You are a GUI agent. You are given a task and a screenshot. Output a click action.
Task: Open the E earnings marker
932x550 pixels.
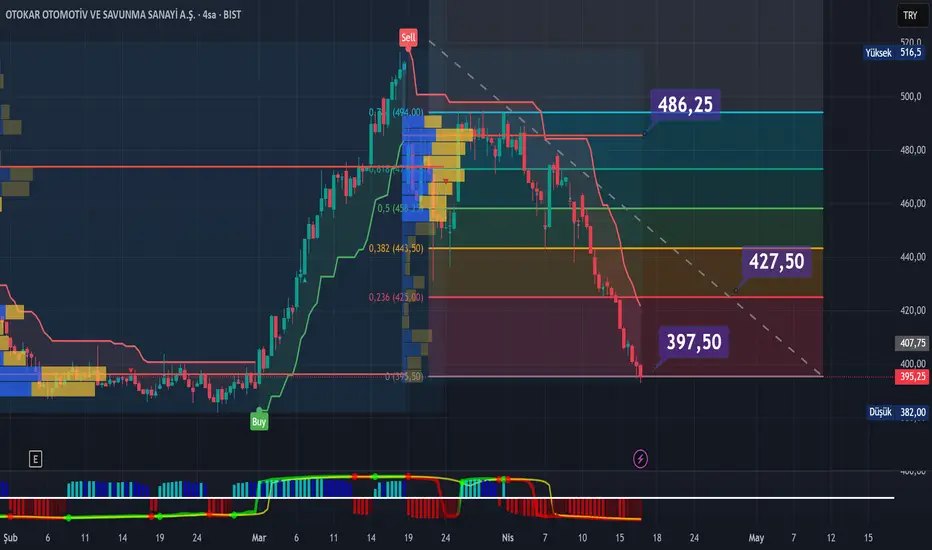pos(35,459)
